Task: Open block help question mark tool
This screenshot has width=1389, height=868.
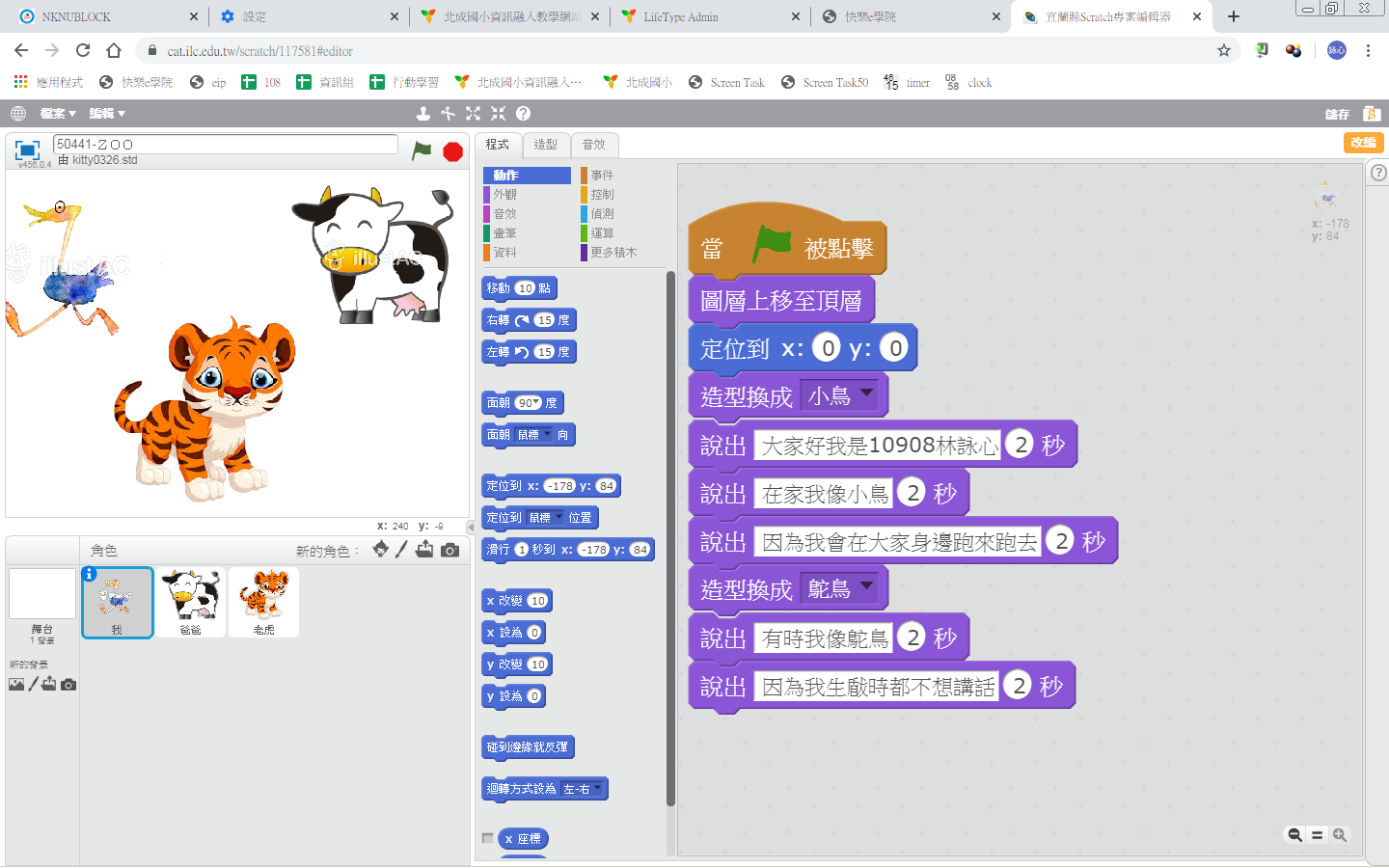Action: [x=523, y=114]
